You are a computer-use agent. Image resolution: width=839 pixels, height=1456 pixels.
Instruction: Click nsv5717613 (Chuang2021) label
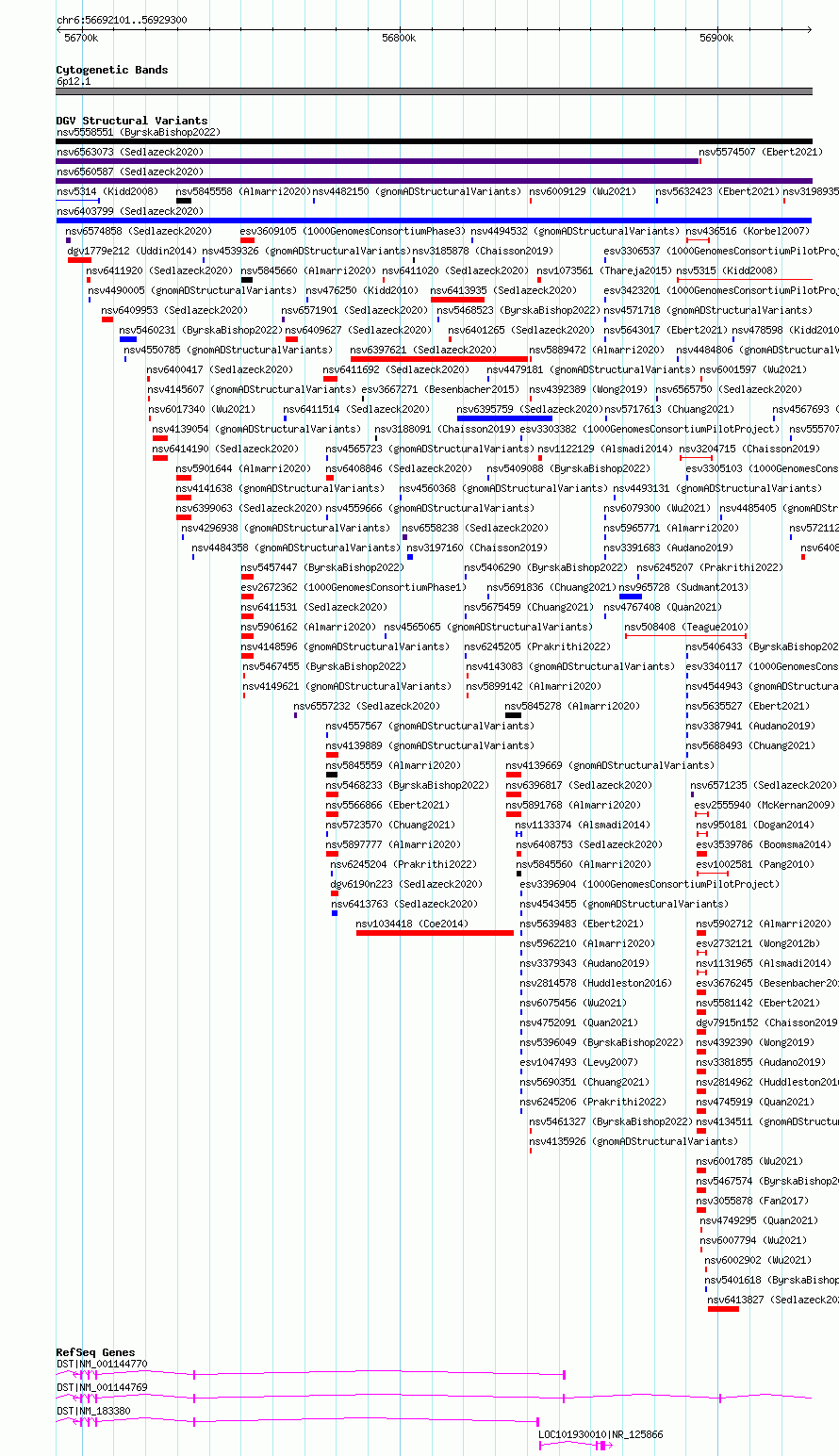point(668,409)
